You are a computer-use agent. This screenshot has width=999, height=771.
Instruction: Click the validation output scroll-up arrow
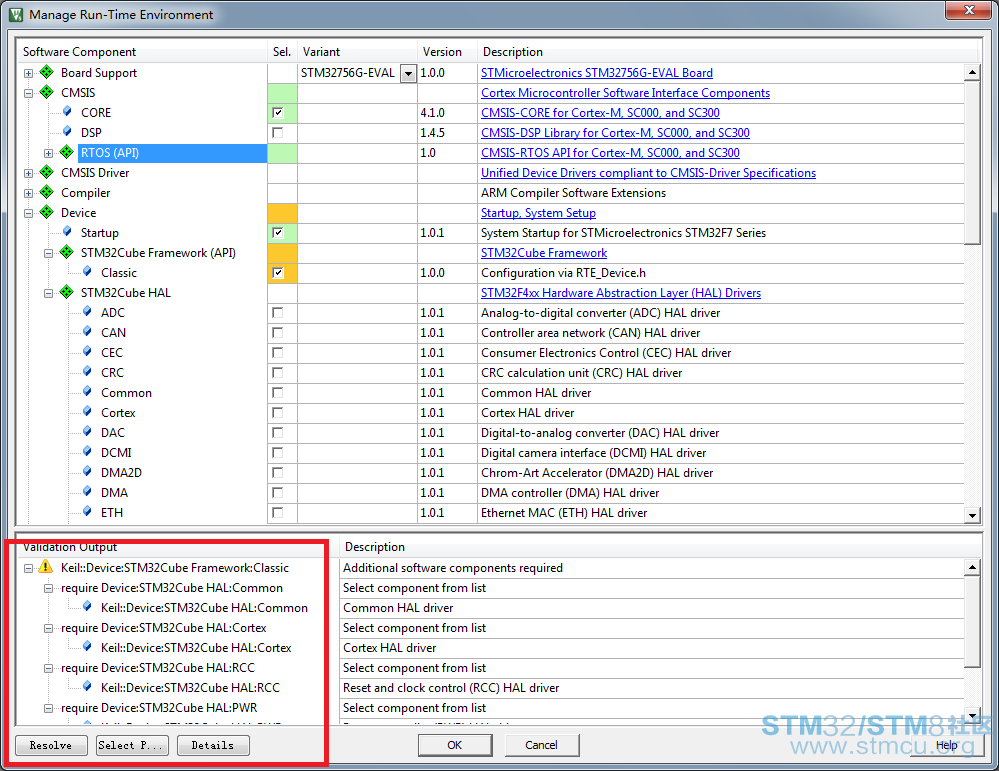(972, 567)
